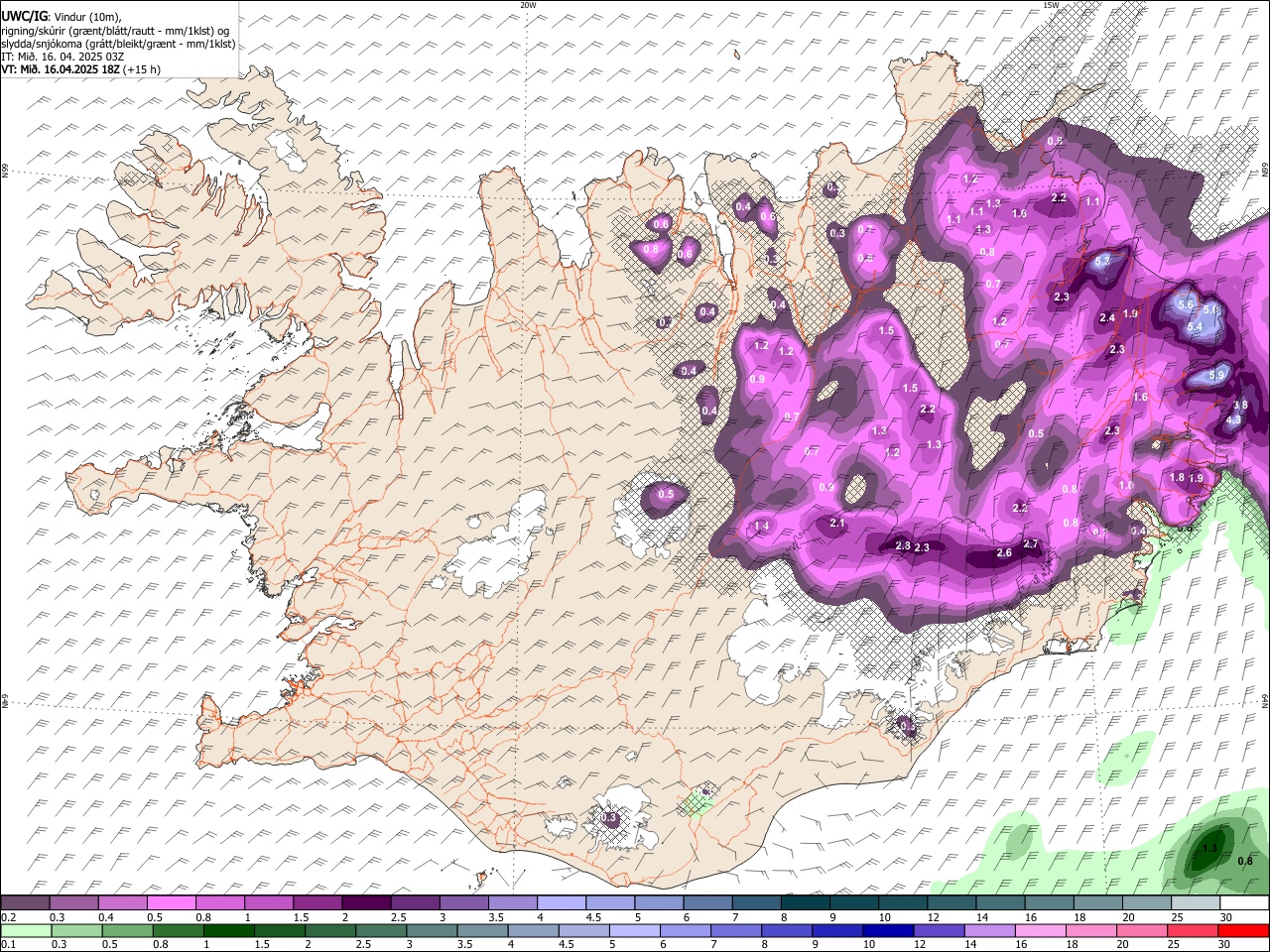Pick the 0.5 green swatch in the lower rain legend
This screenshot has height=952, width=1270.
(x=127, y=931)
